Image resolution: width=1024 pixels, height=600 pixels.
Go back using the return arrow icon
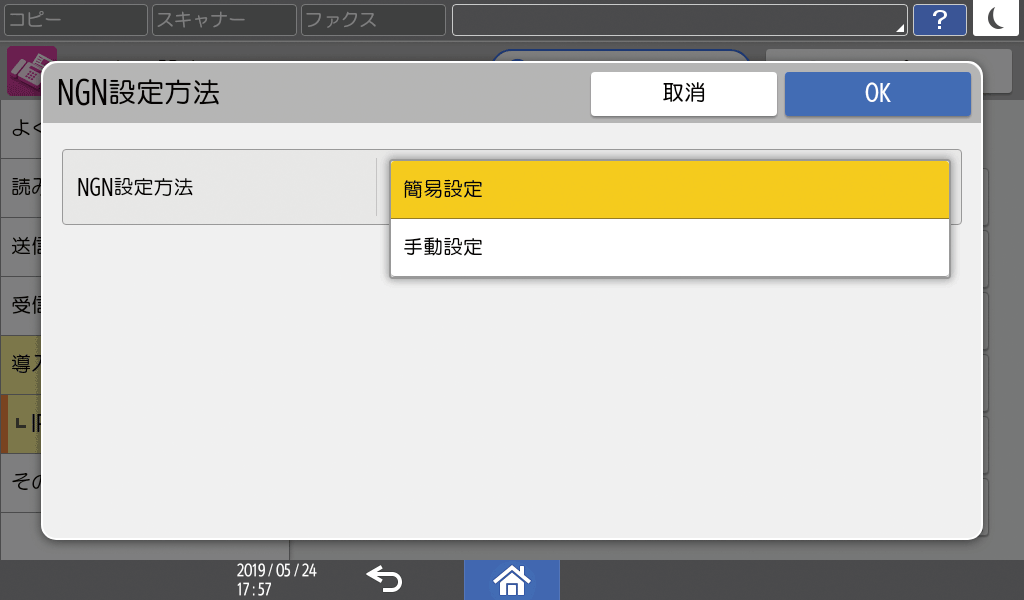point(383,580)
